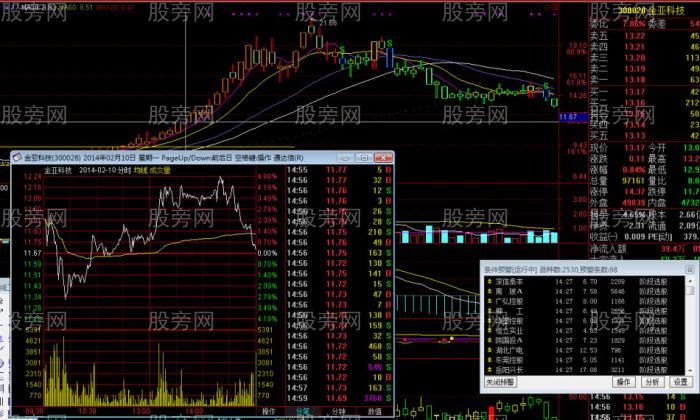Click the 阶段选股 label in the 岳阳兴长 row
Image resolution: width=700 pixels, height=420 pixels.
tap(653, 370)
